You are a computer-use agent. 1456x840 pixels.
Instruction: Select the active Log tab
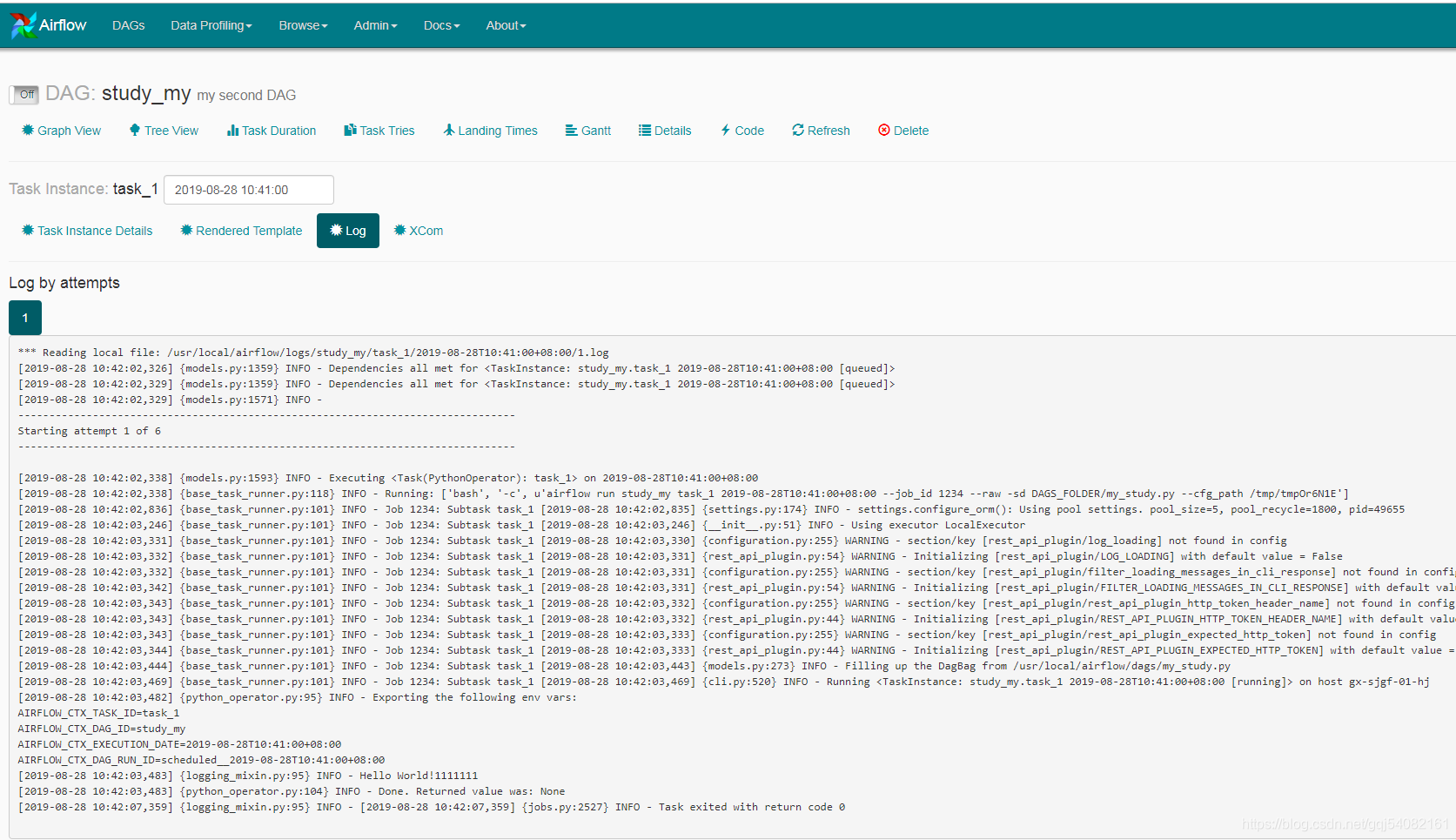(x=348, y=231)
